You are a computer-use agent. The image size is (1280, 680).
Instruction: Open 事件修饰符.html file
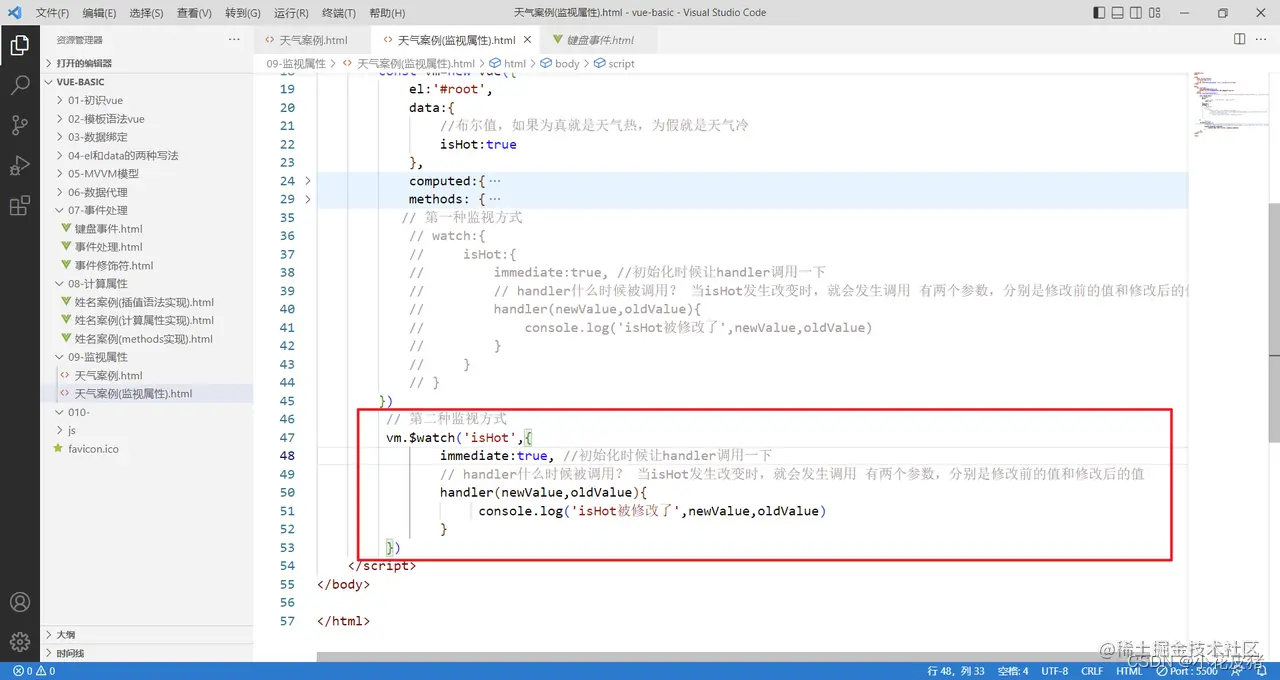pos(146,265)
